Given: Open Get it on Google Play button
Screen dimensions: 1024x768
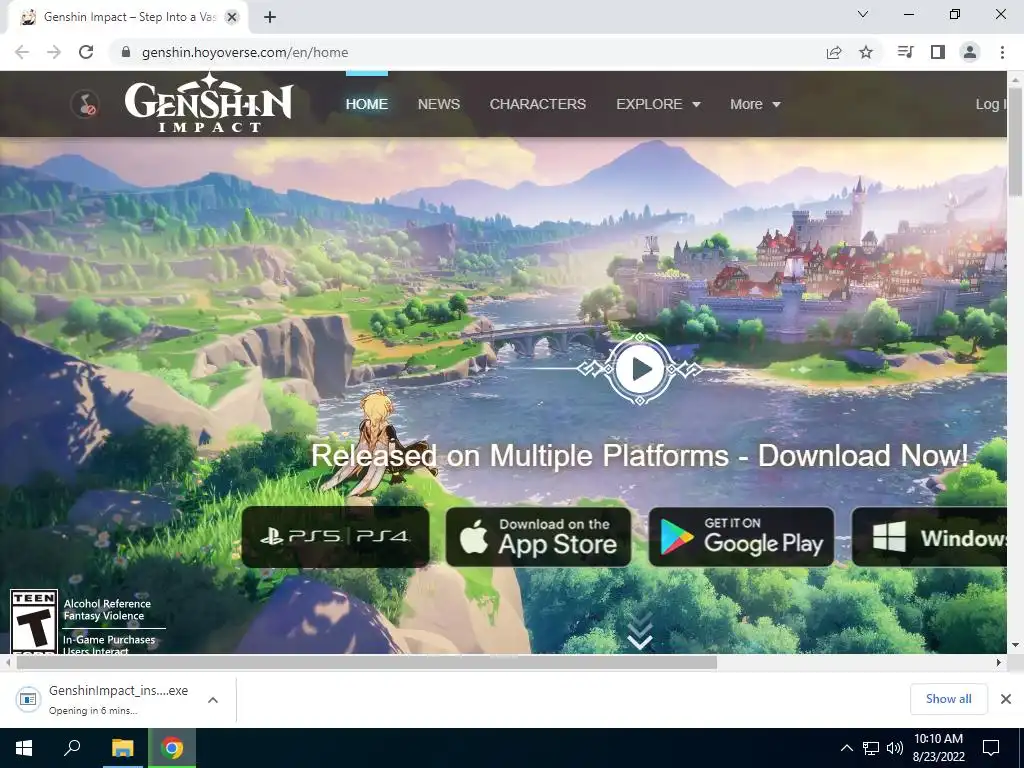Looking at the screenshot, I should (x=741, y=537).
